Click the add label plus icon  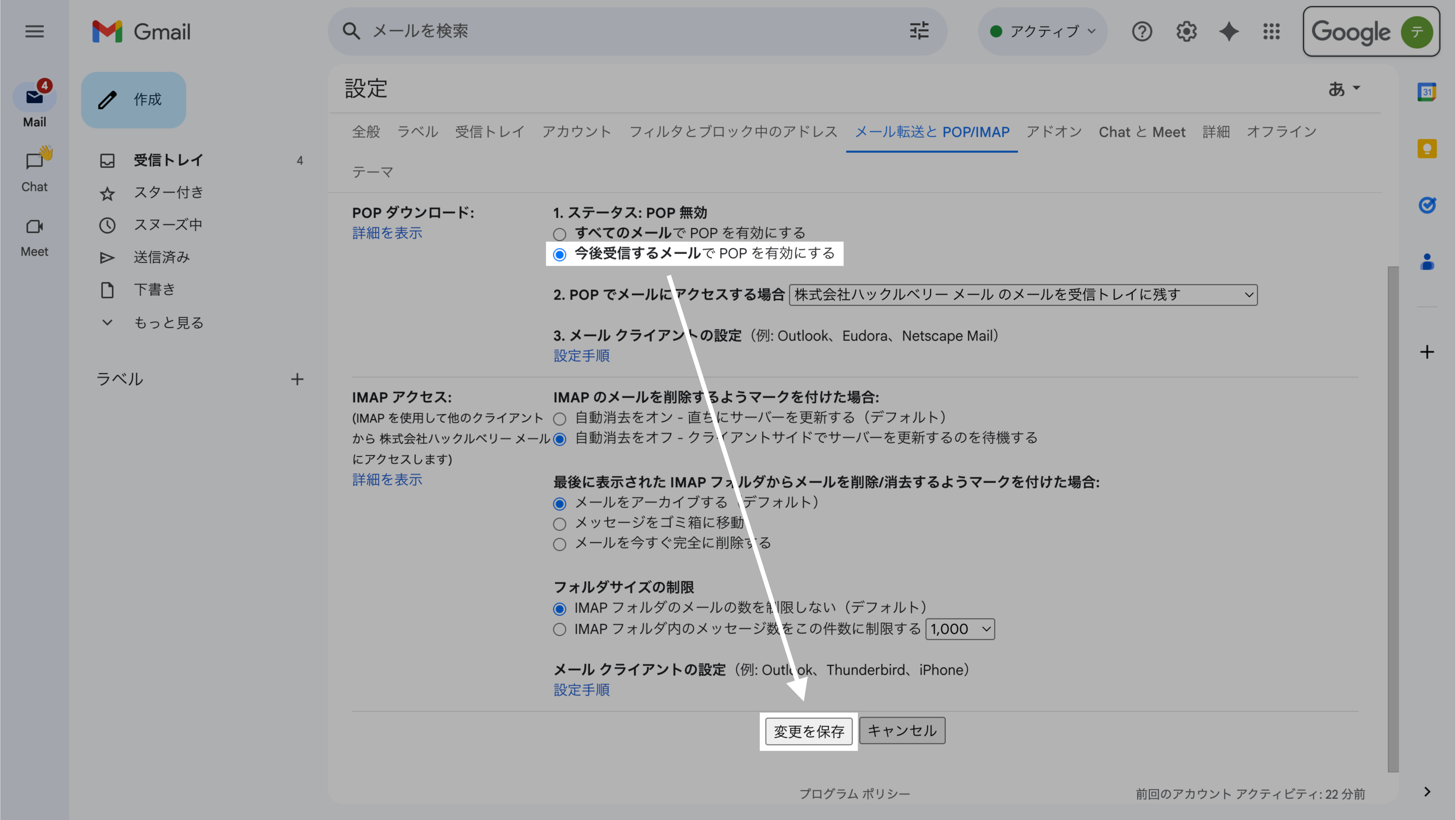[x=297, y=380]
